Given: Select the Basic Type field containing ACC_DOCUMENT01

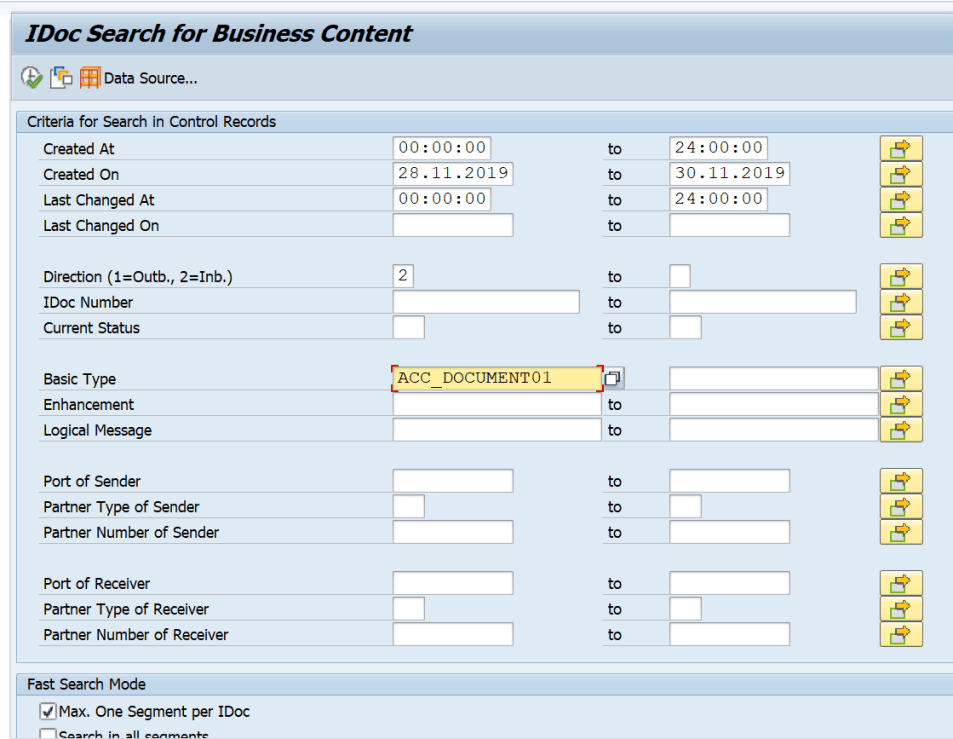Looking at the screenshot, I should (495, 378).
